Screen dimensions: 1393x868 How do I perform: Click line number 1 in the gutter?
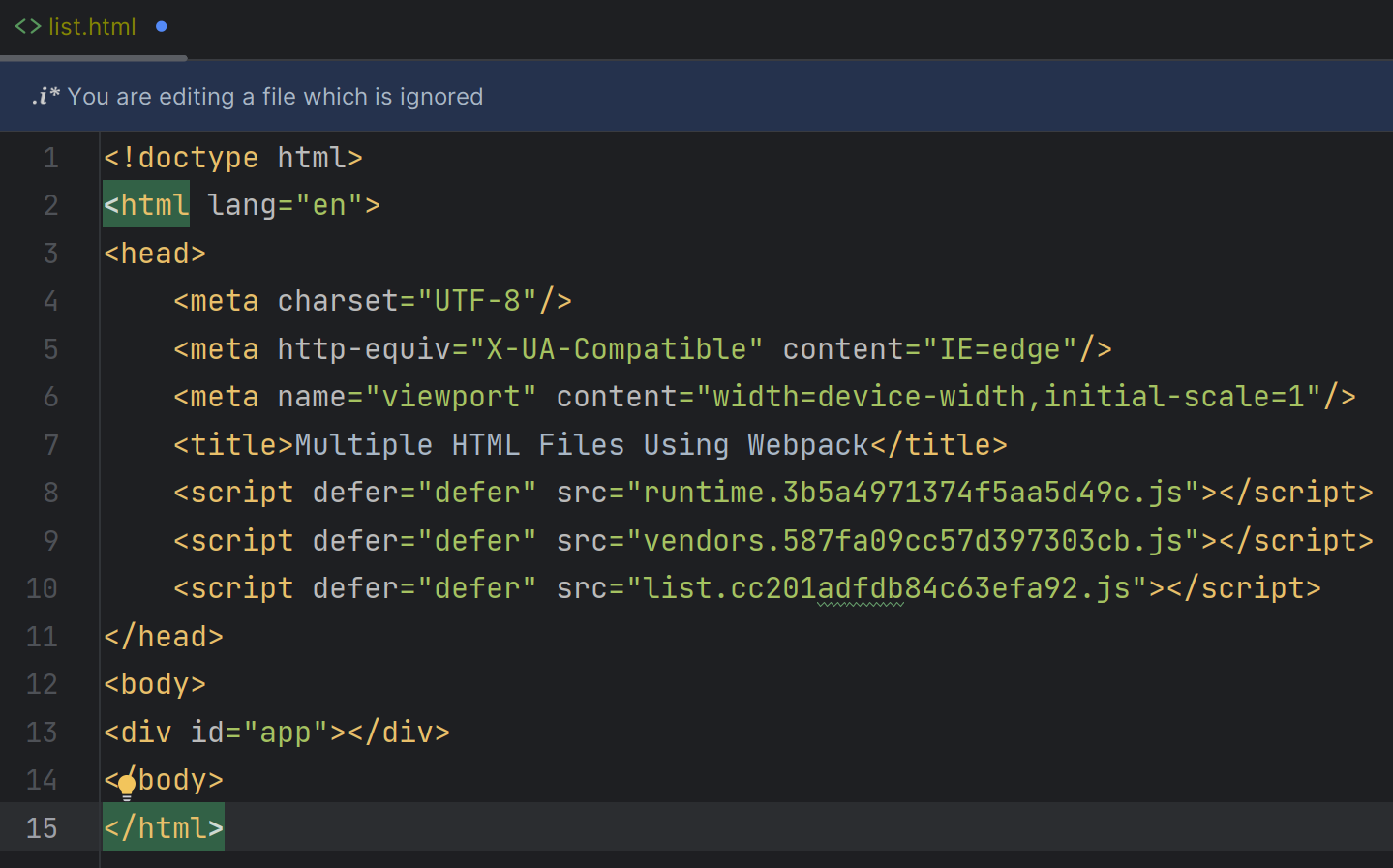pos(50,158)
